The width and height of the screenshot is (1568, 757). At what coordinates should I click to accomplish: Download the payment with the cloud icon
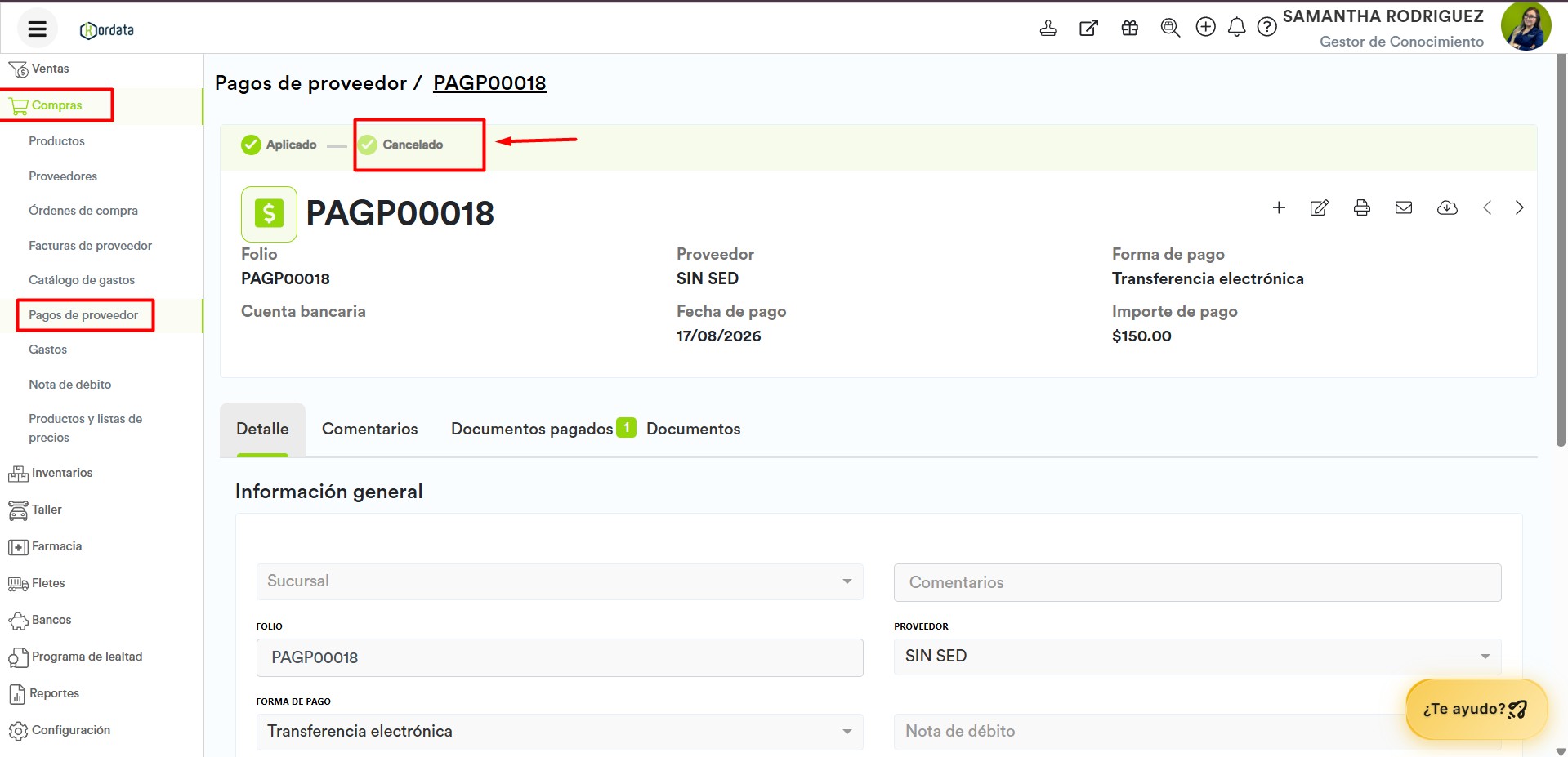[x=1447, y=207]
